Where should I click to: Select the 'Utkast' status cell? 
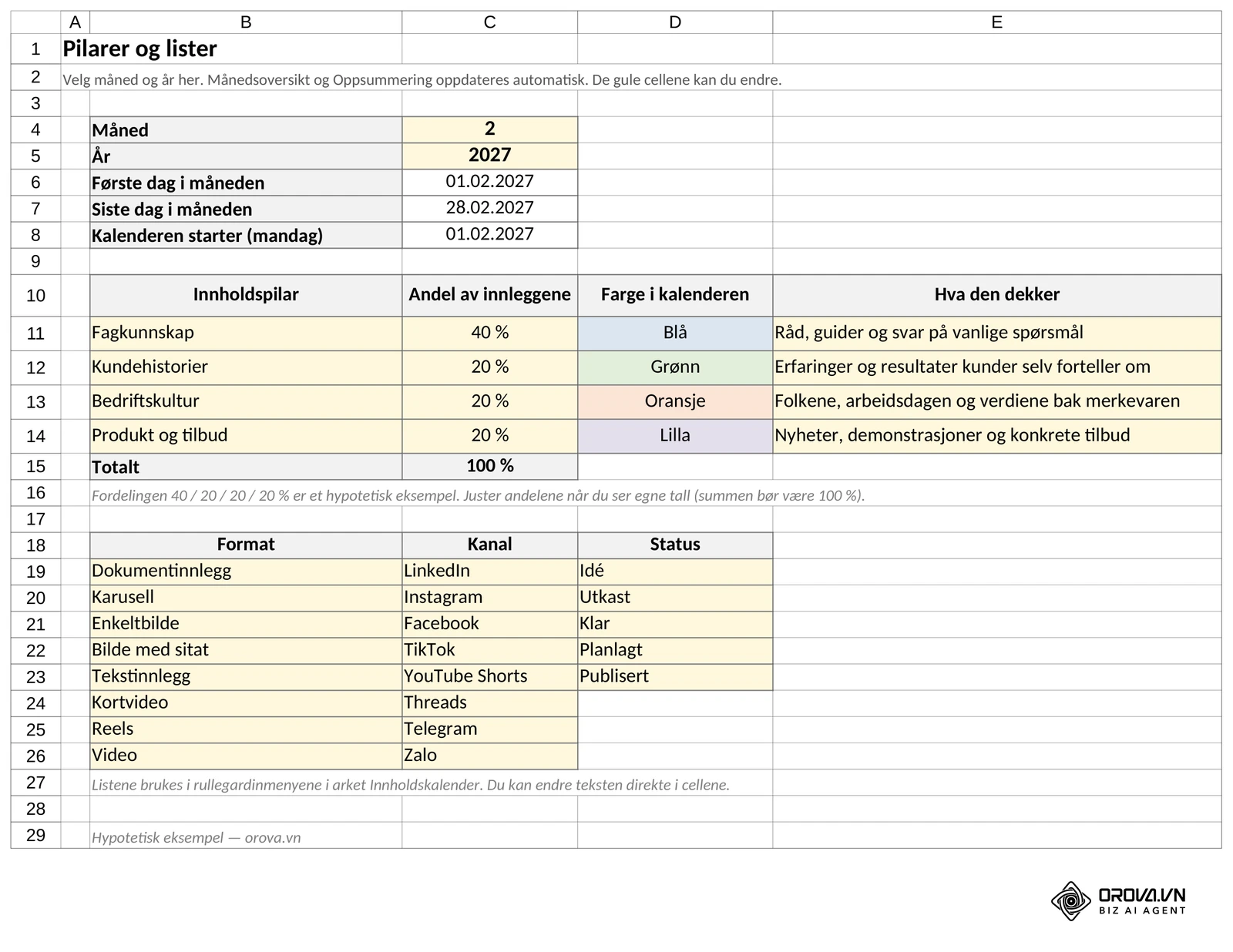(x=675, y=598)
